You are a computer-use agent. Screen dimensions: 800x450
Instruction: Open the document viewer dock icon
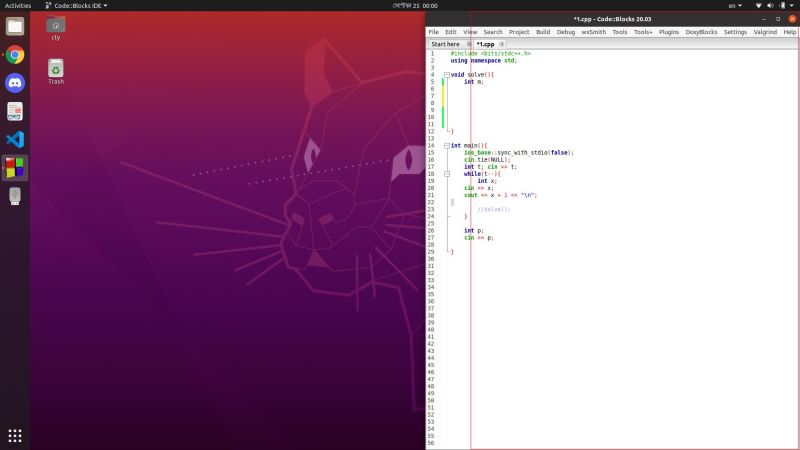coord(15,111)
